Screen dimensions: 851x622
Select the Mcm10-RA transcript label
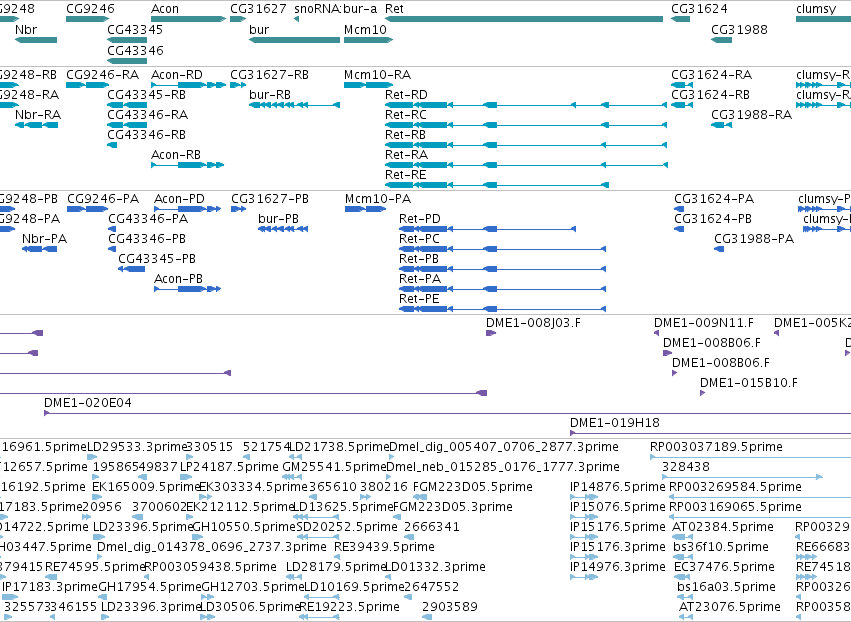377,74
